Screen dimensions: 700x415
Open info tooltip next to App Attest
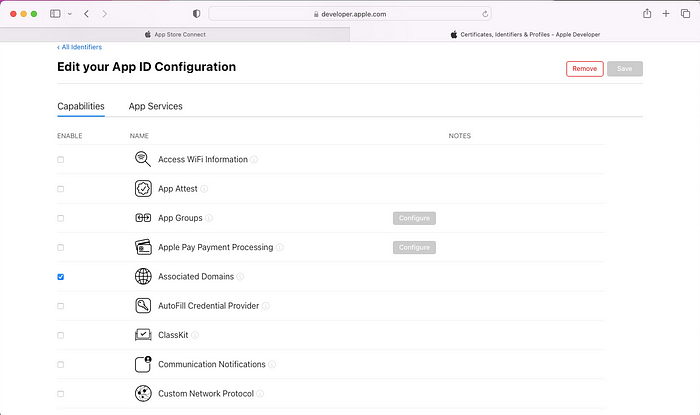tap(204, 189)
